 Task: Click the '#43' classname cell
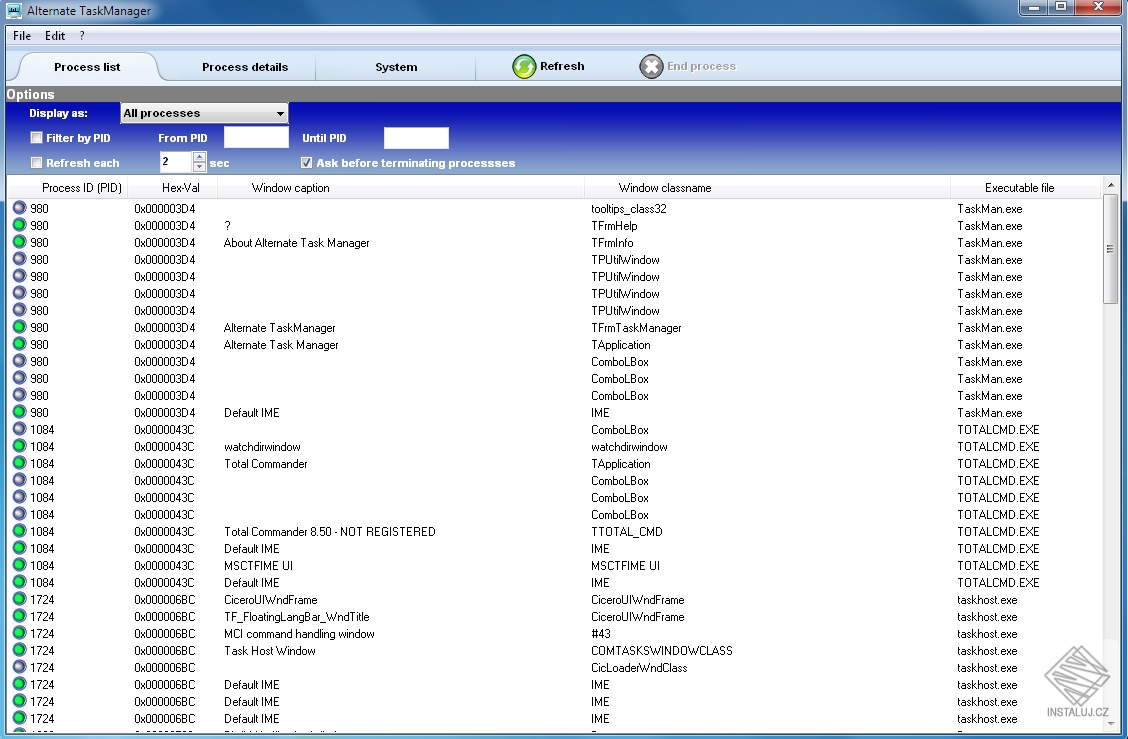(x=601, y=634)
